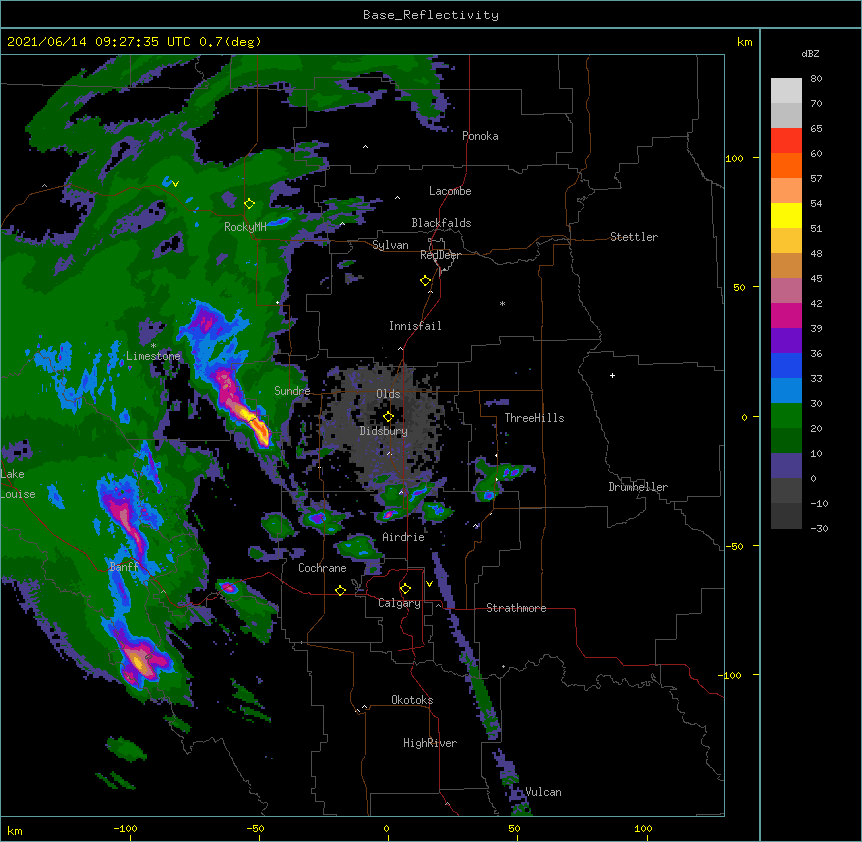Select the Didsbury town label

tap(384, 431)
